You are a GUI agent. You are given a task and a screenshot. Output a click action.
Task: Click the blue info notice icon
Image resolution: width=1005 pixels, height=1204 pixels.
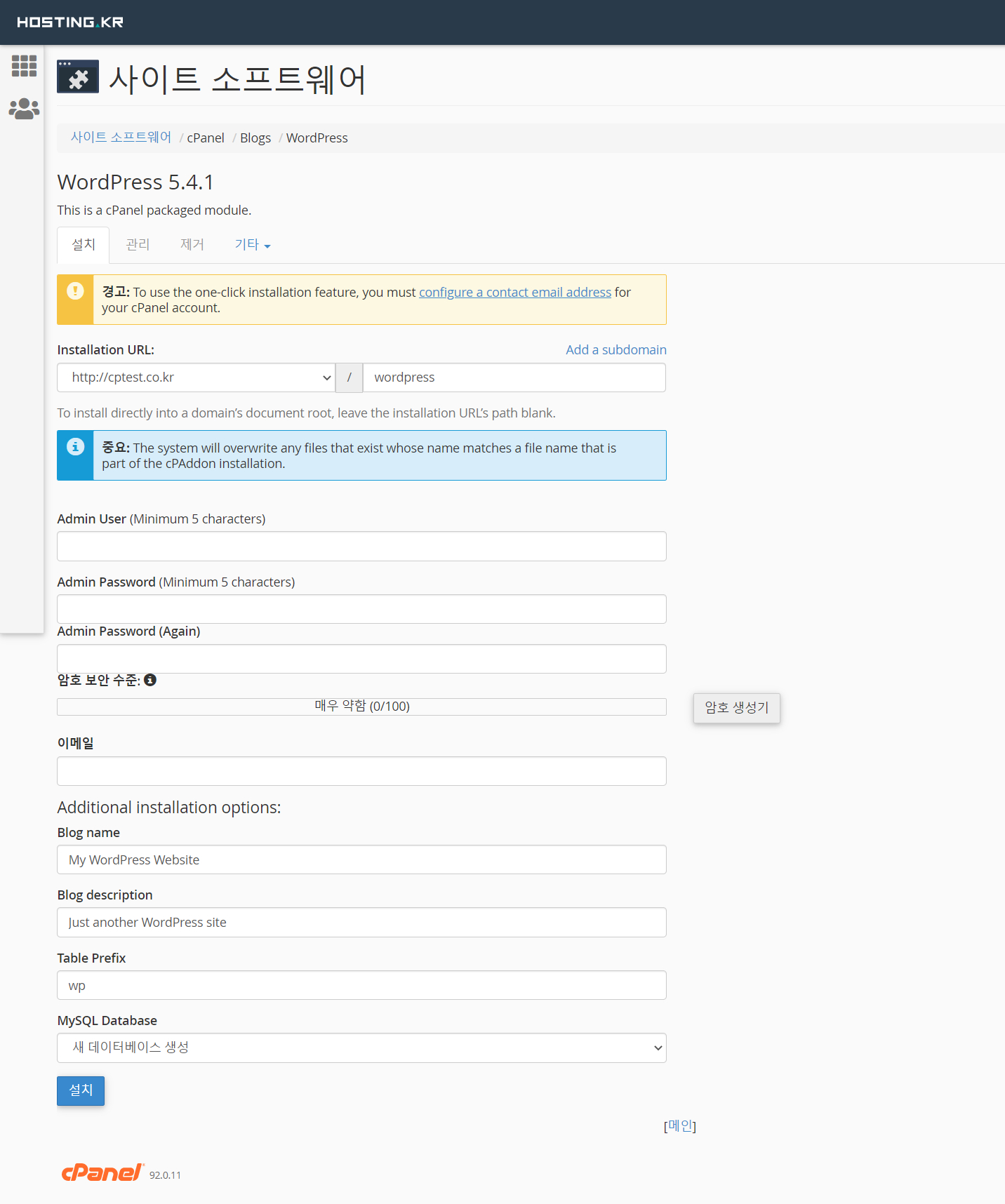75,446
